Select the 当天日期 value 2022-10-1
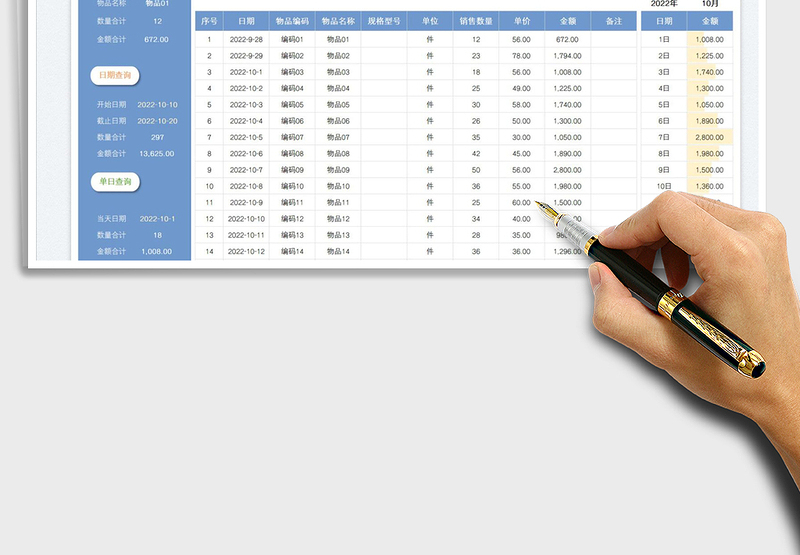The image size is (800, 555). pos(158,219)
